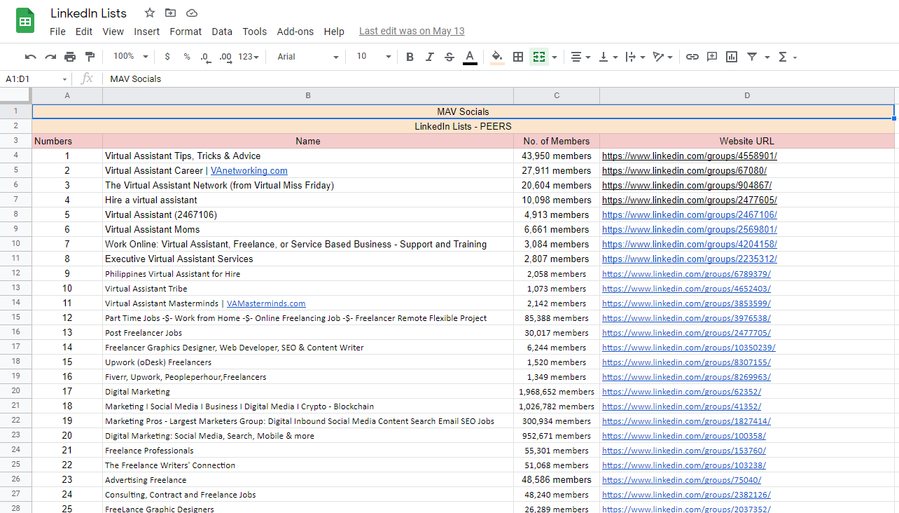
Task: Open more number formats 123 dropdown
Action: (248, 57)
